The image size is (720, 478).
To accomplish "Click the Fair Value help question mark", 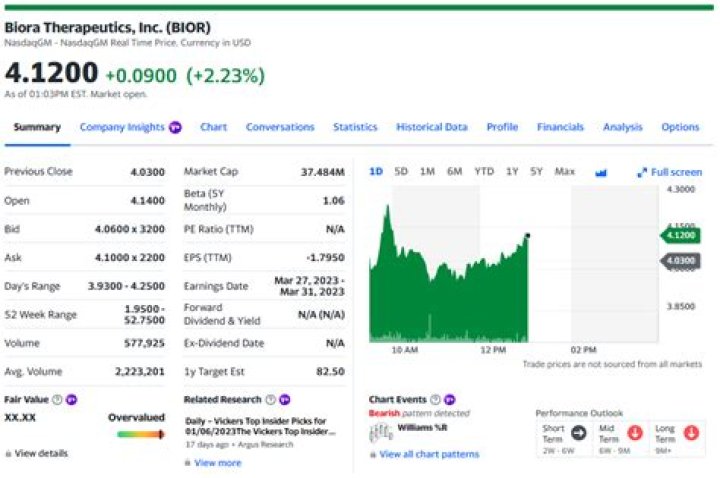I will point(57,399).
